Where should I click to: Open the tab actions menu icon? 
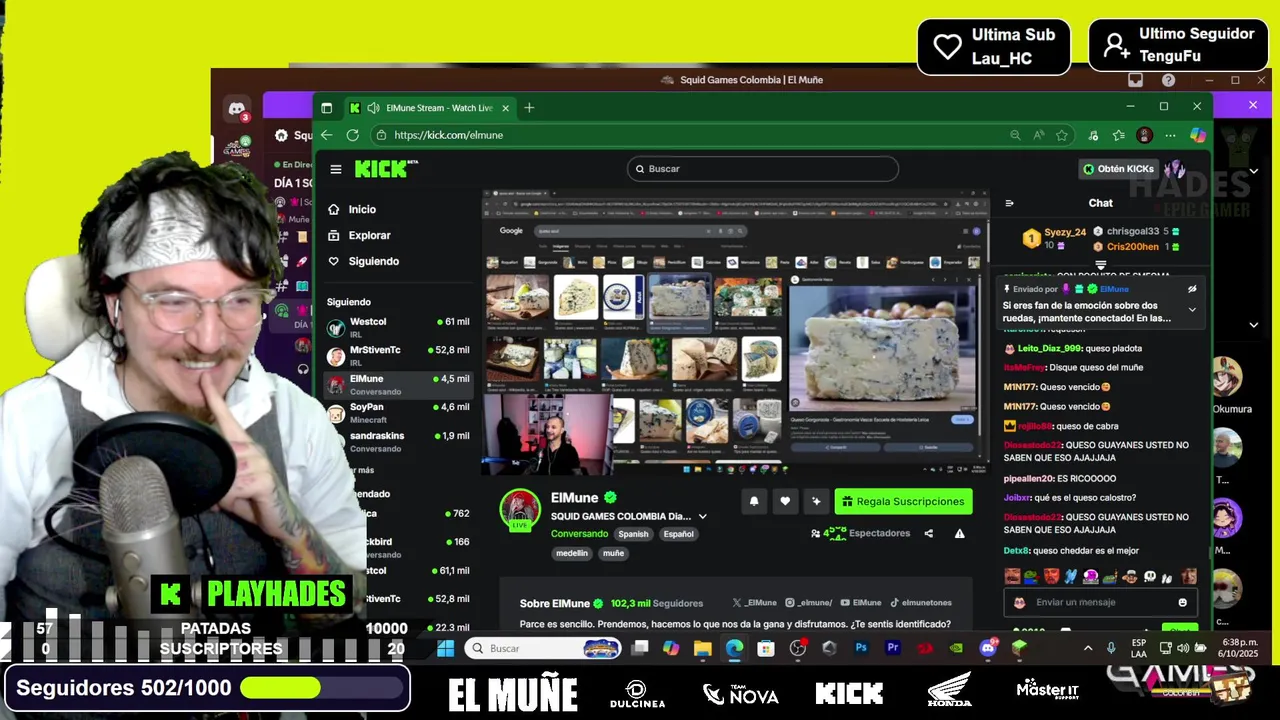326,108
